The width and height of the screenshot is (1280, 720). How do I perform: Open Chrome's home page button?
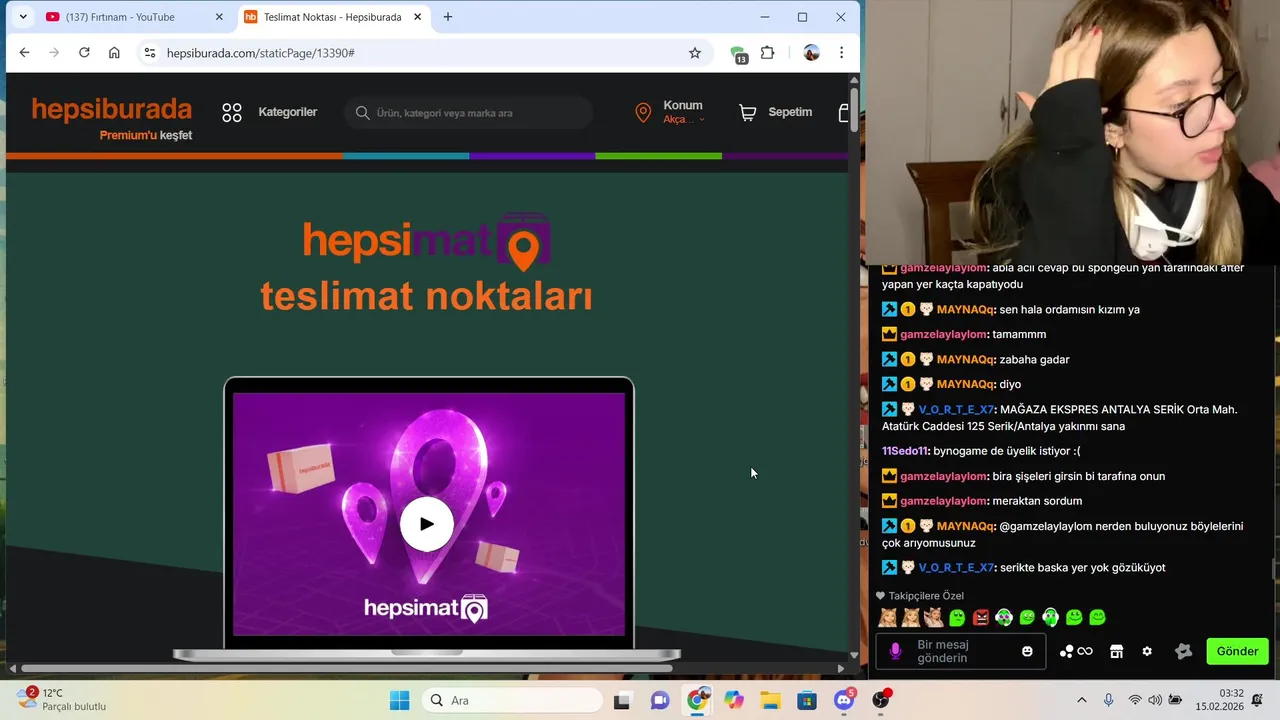(114, 53)
